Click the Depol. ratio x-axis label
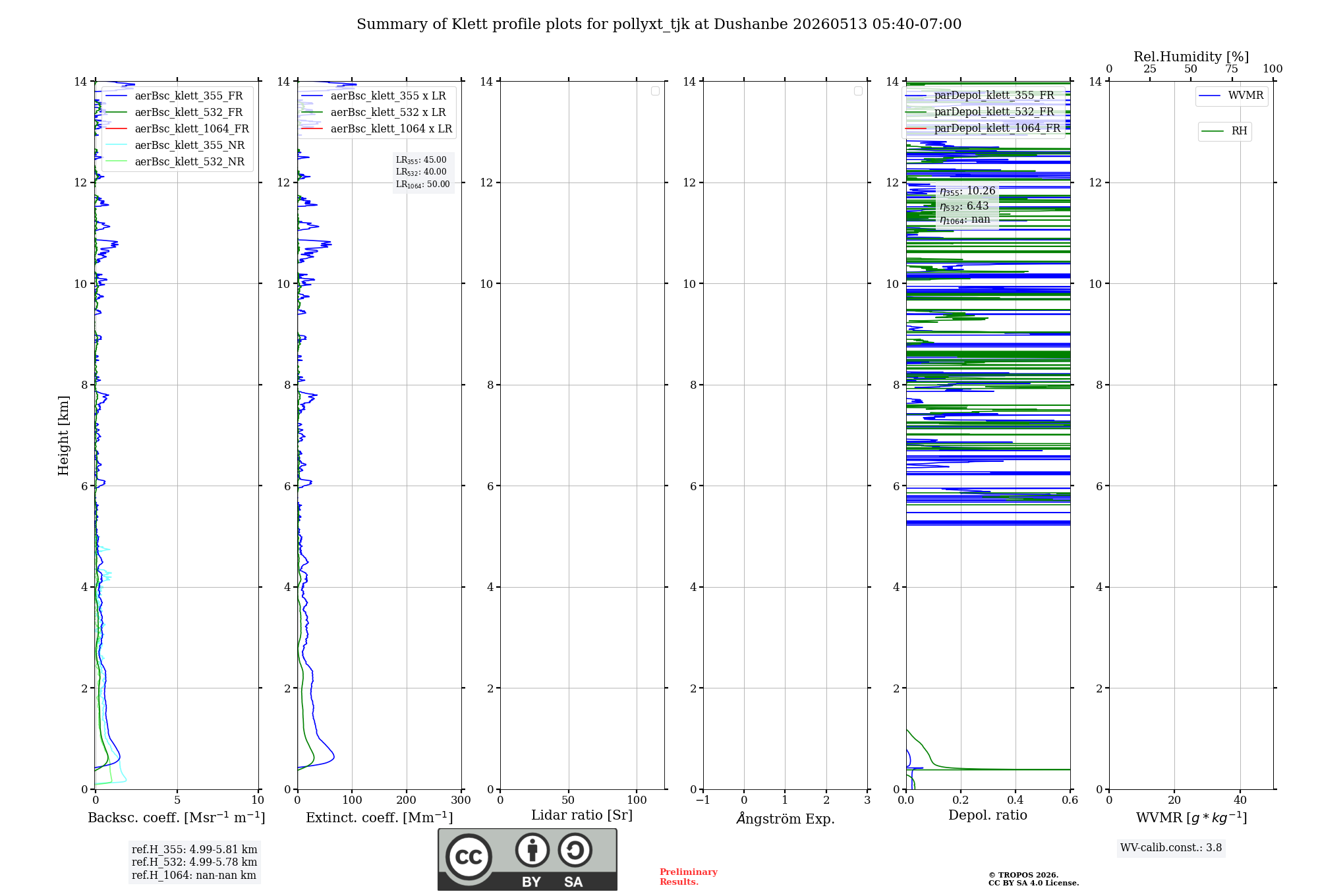1318x896 pixels. 988,816
